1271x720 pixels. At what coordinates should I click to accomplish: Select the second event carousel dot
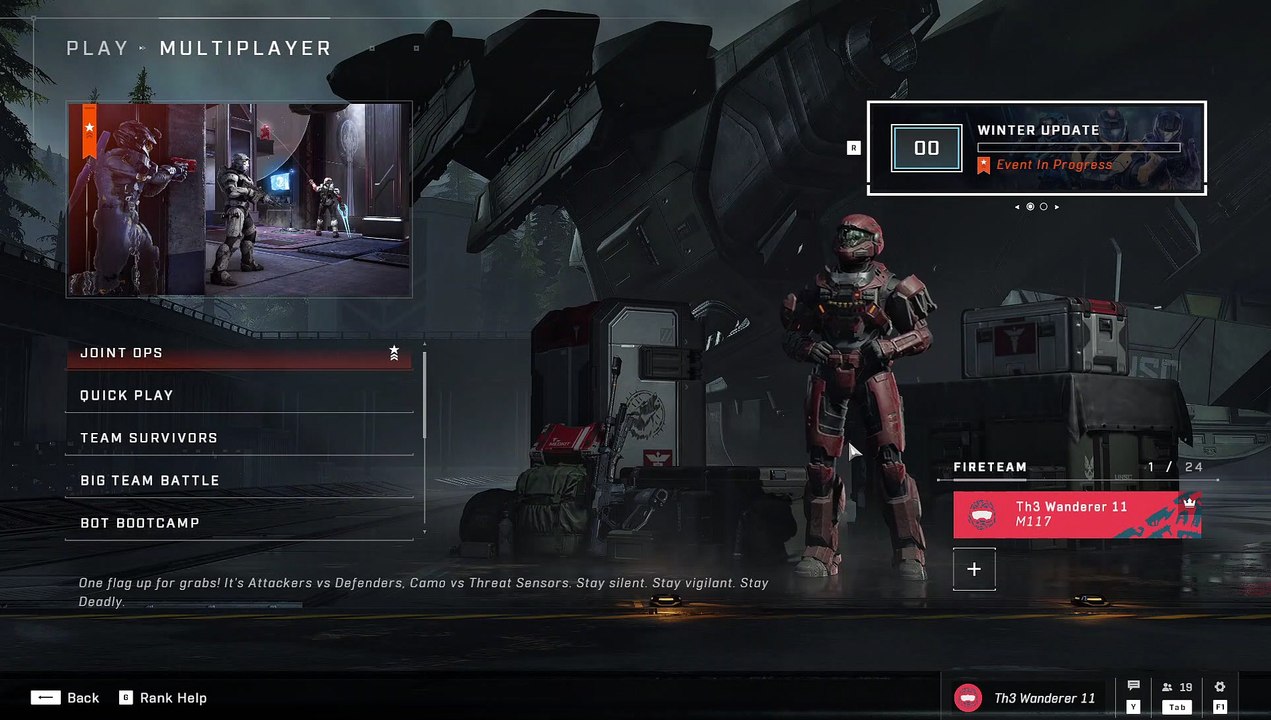click(1043, 207)
